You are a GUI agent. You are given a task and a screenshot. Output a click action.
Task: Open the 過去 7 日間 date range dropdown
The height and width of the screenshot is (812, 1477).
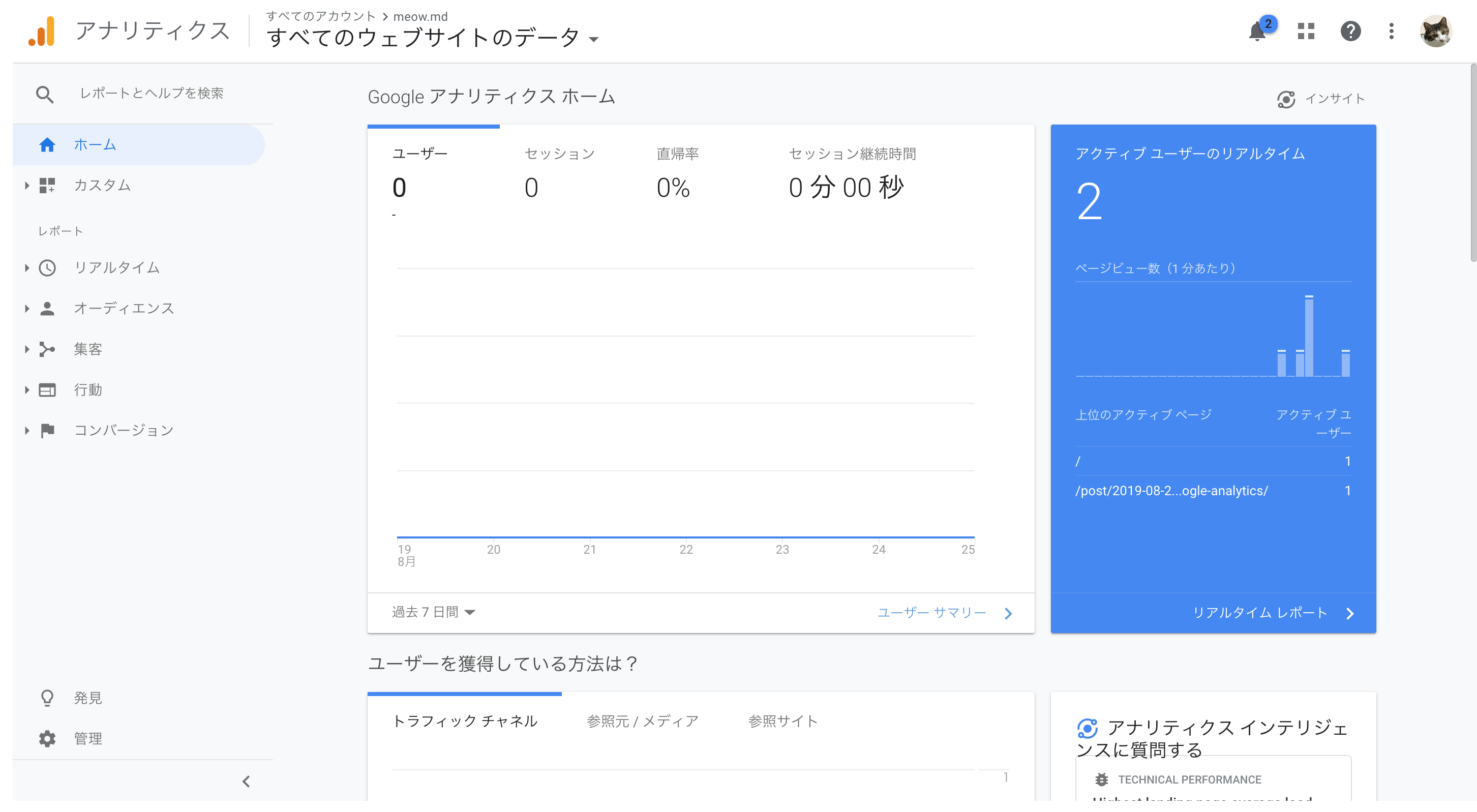point(434,613)
